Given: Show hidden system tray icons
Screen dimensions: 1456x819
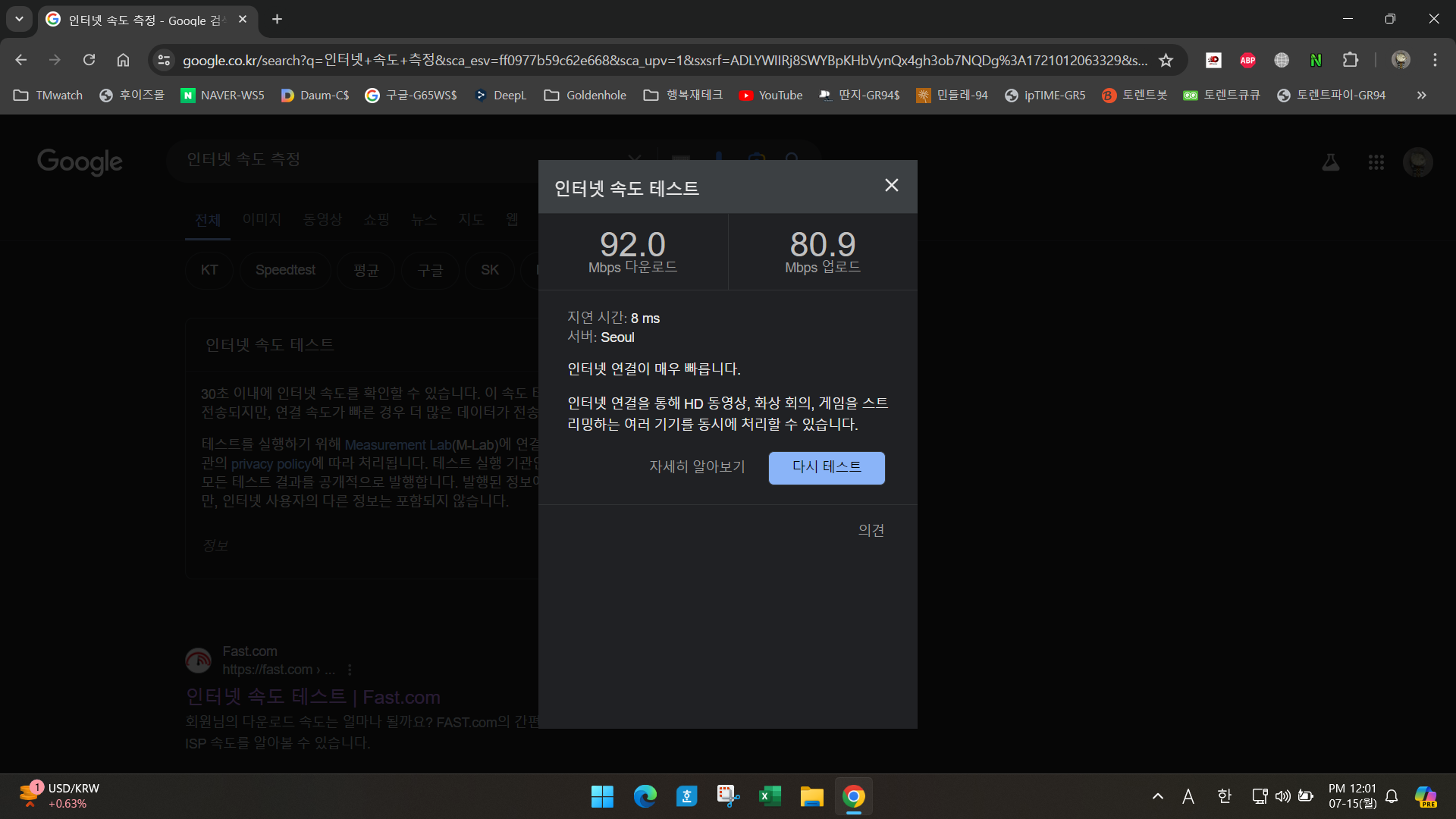Looking at the screenshot, I should tap(1158, 796).
